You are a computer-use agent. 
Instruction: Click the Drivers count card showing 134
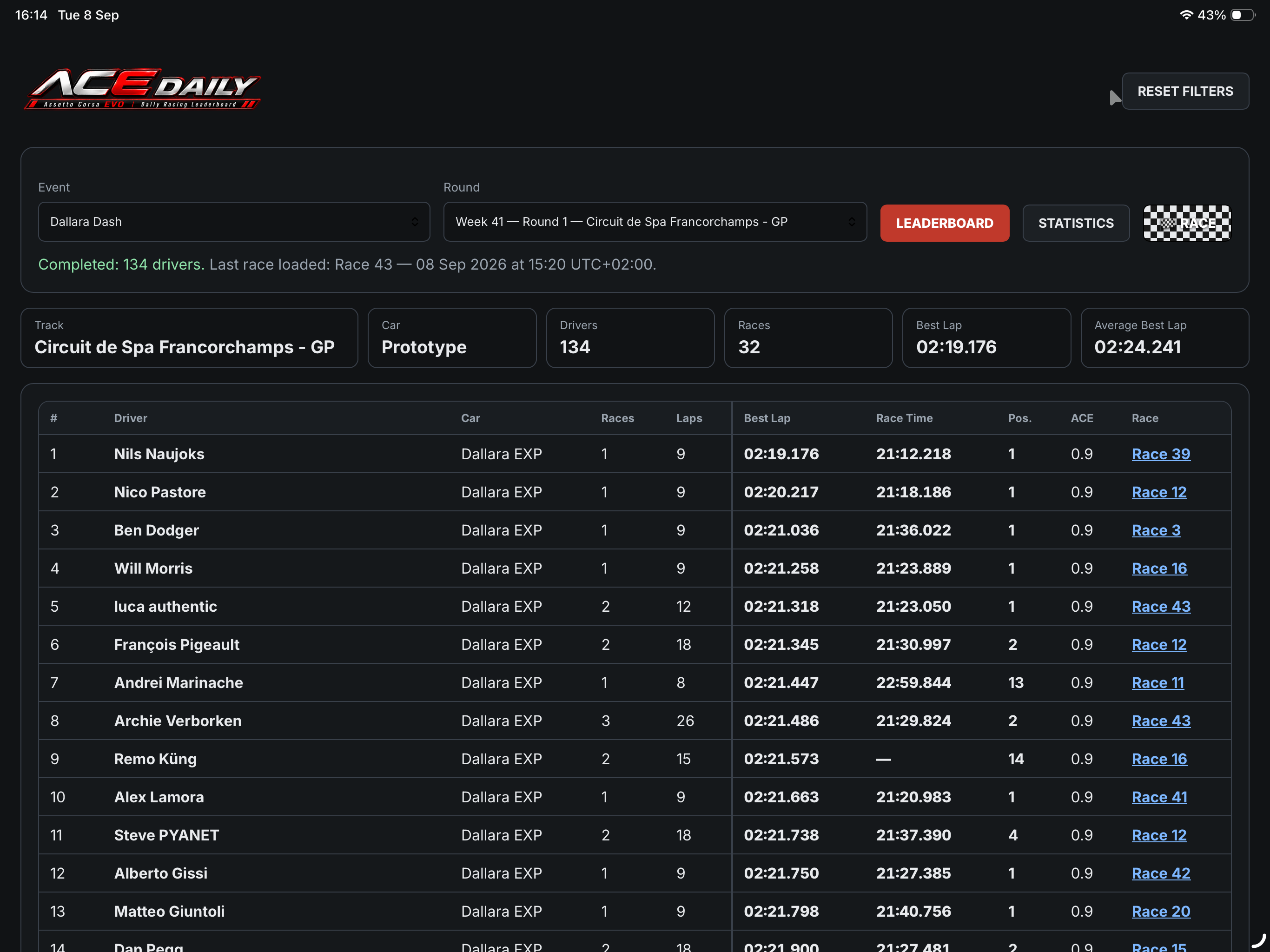[630, 337]
